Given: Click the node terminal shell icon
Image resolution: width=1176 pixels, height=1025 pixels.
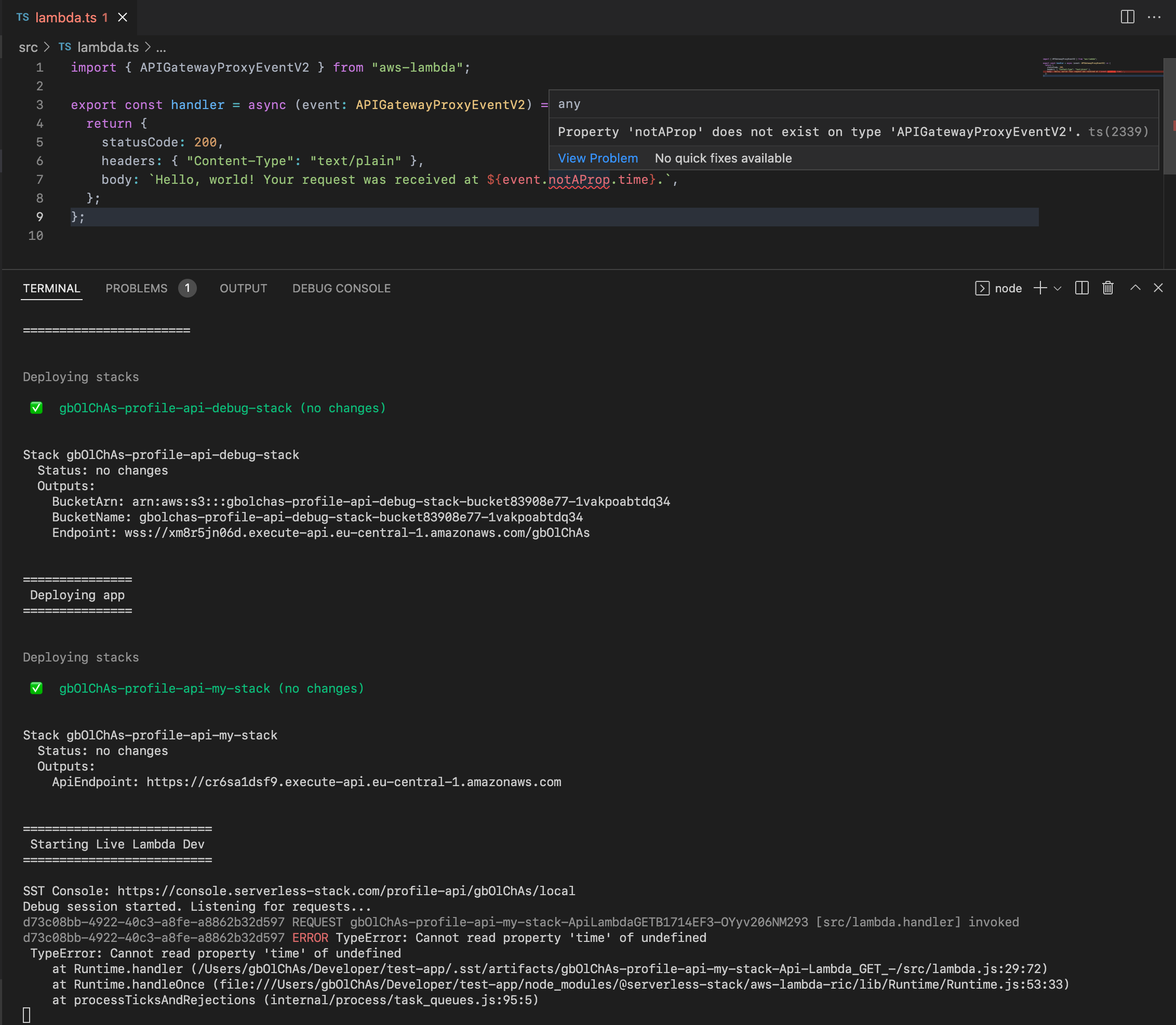Looking at the screenshot, I should (982, 288).
